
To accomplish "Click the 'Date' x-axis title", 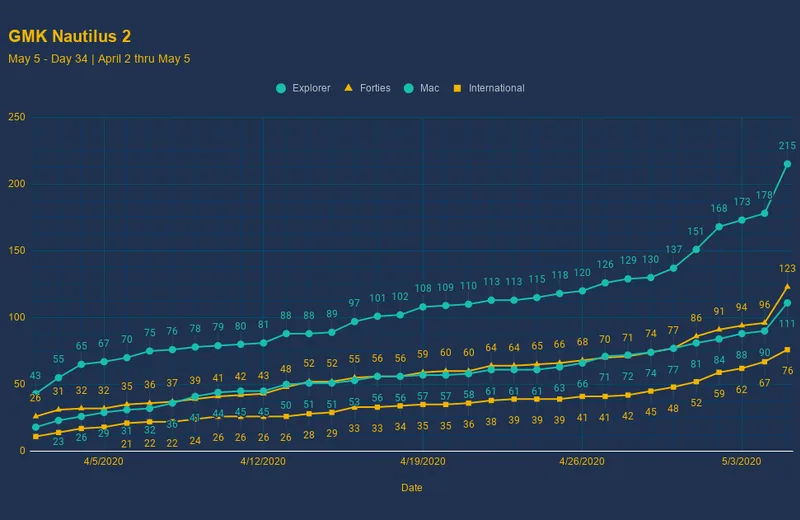I will tap(412, 487).
